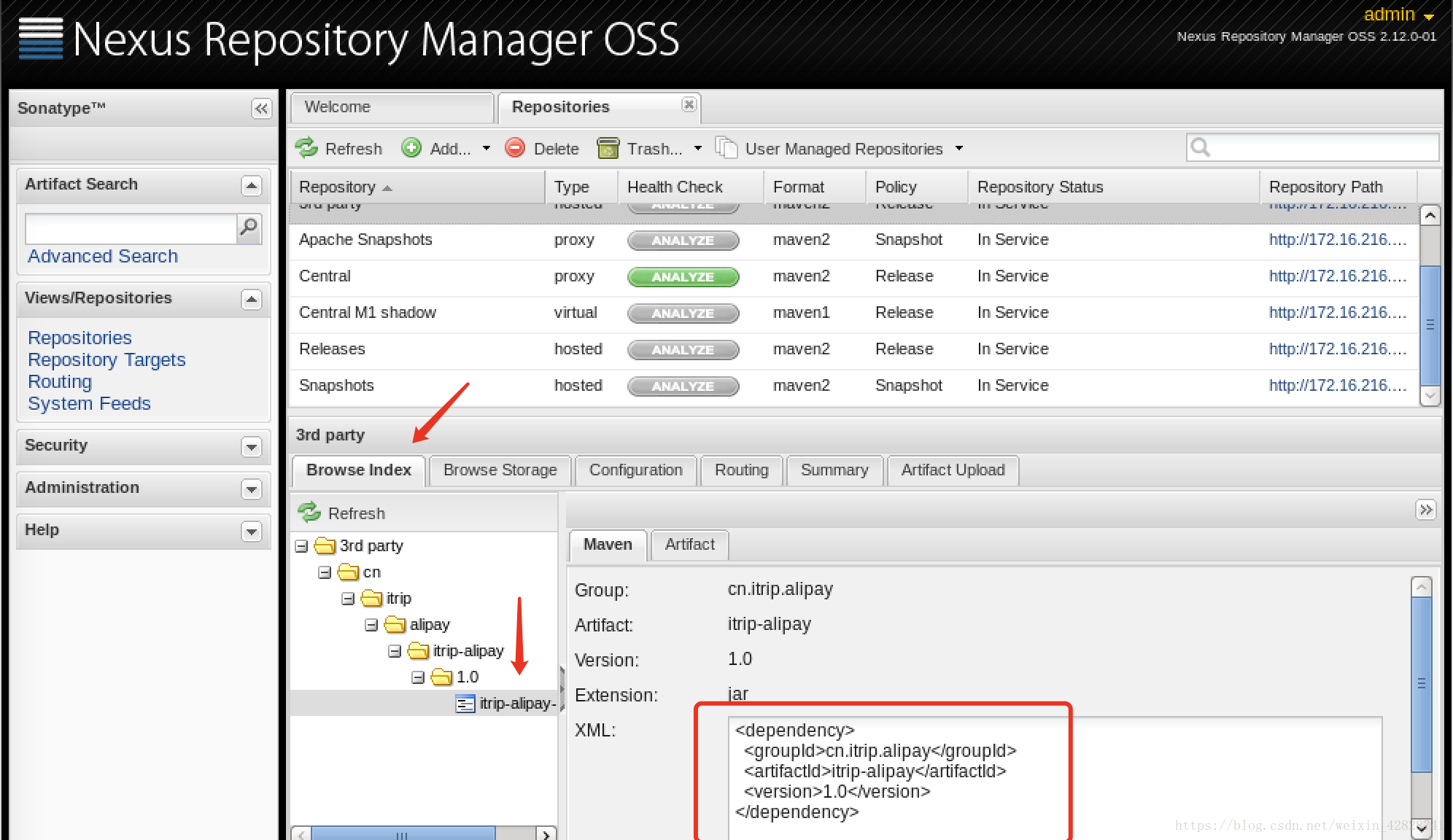
Task: Sort by the Repository column header
Action: (417, 187)
